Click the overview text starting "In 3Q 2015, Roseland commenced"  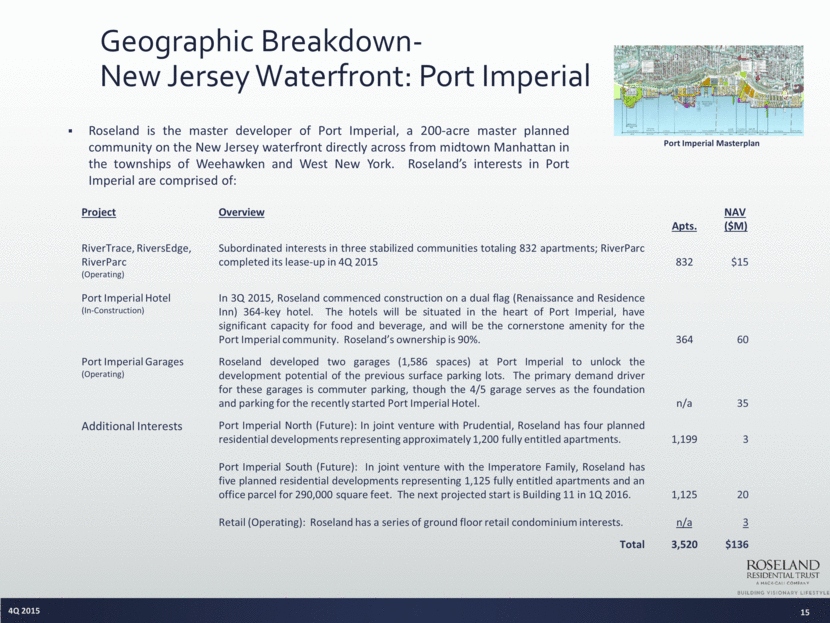431,319
